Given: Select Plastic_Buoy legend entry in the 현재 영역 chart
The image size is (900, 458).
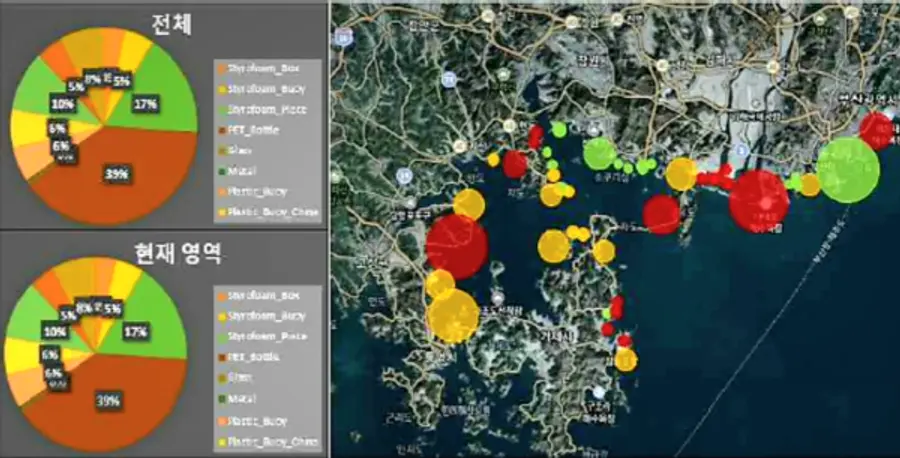Looking at the screenshot, I should 257,420.
